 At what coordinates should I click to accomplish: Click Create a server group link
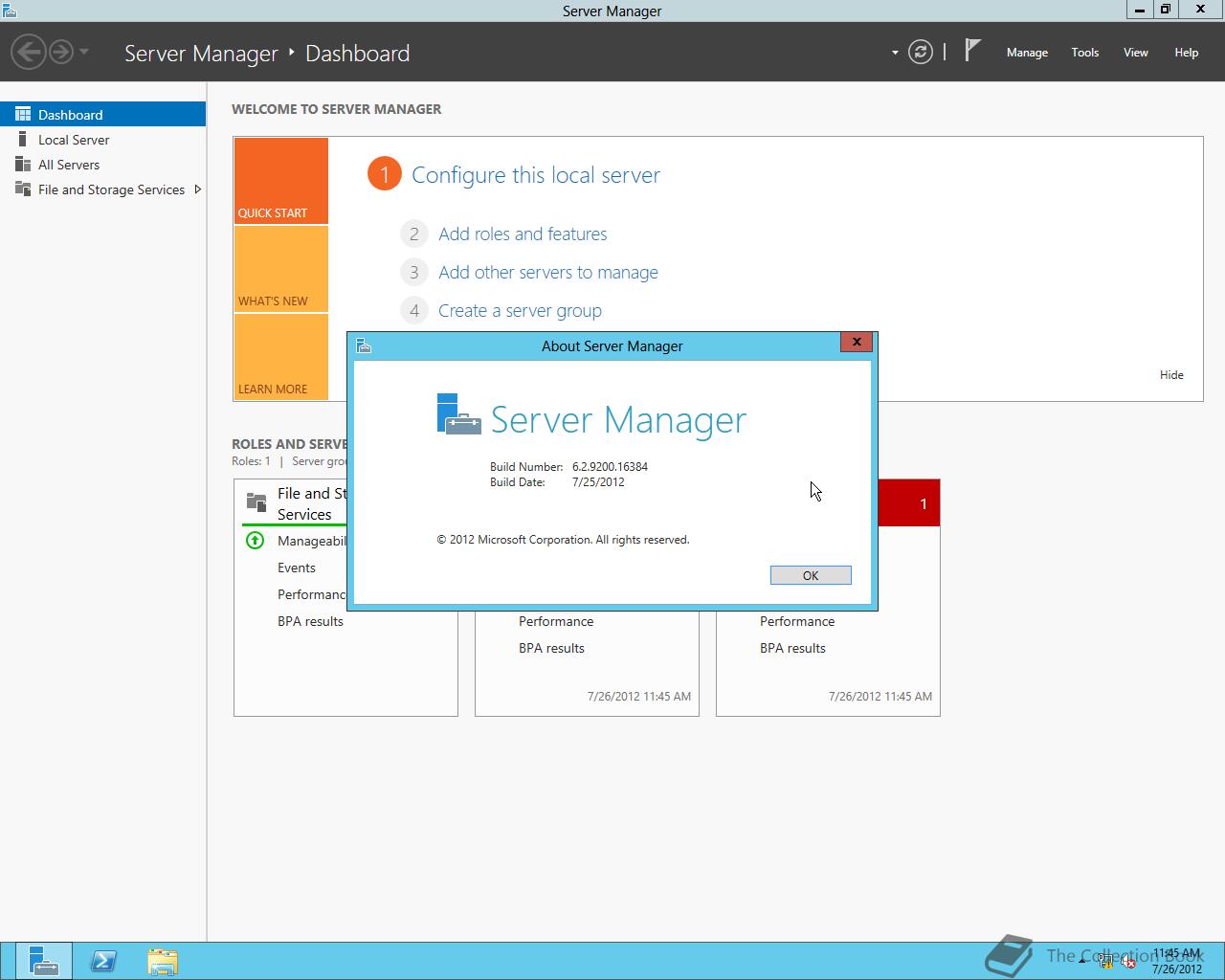pos(520,310)
